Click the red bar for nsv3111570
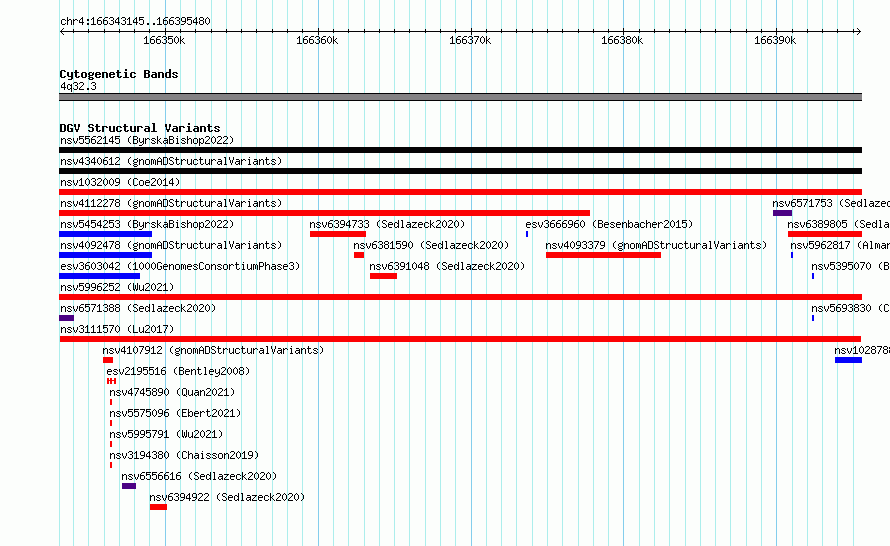The width and height of the screenshot is (890, 546). coord(460,339)
